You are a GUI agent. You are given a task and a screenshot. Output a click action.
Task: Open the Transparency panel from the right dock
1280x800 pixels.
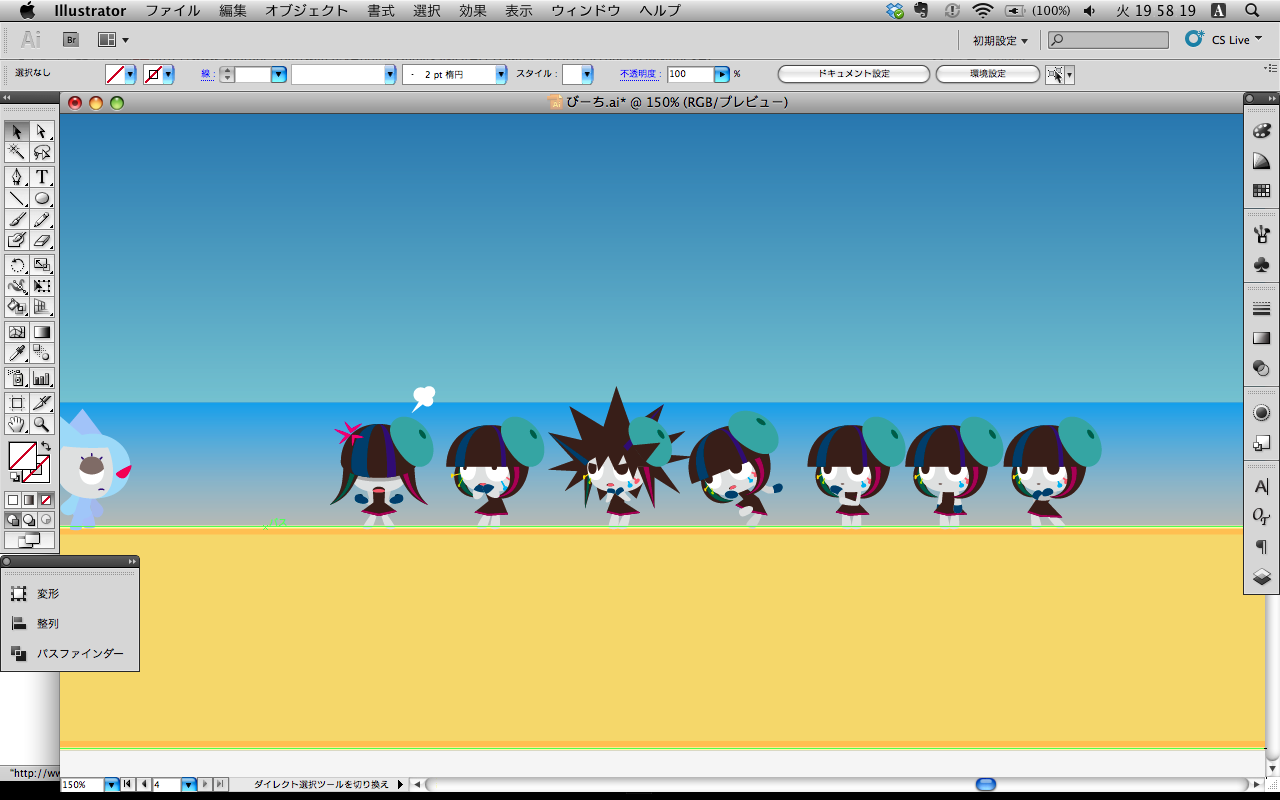coord(1261,369)
